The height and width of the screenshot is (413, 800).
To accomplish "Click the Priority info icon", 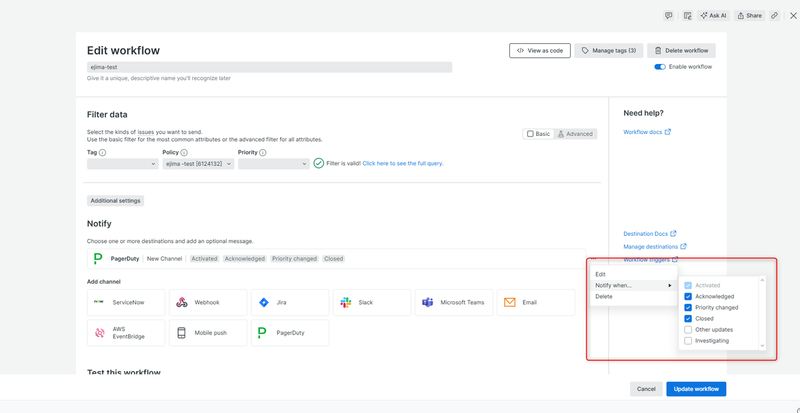I will 263,153.
